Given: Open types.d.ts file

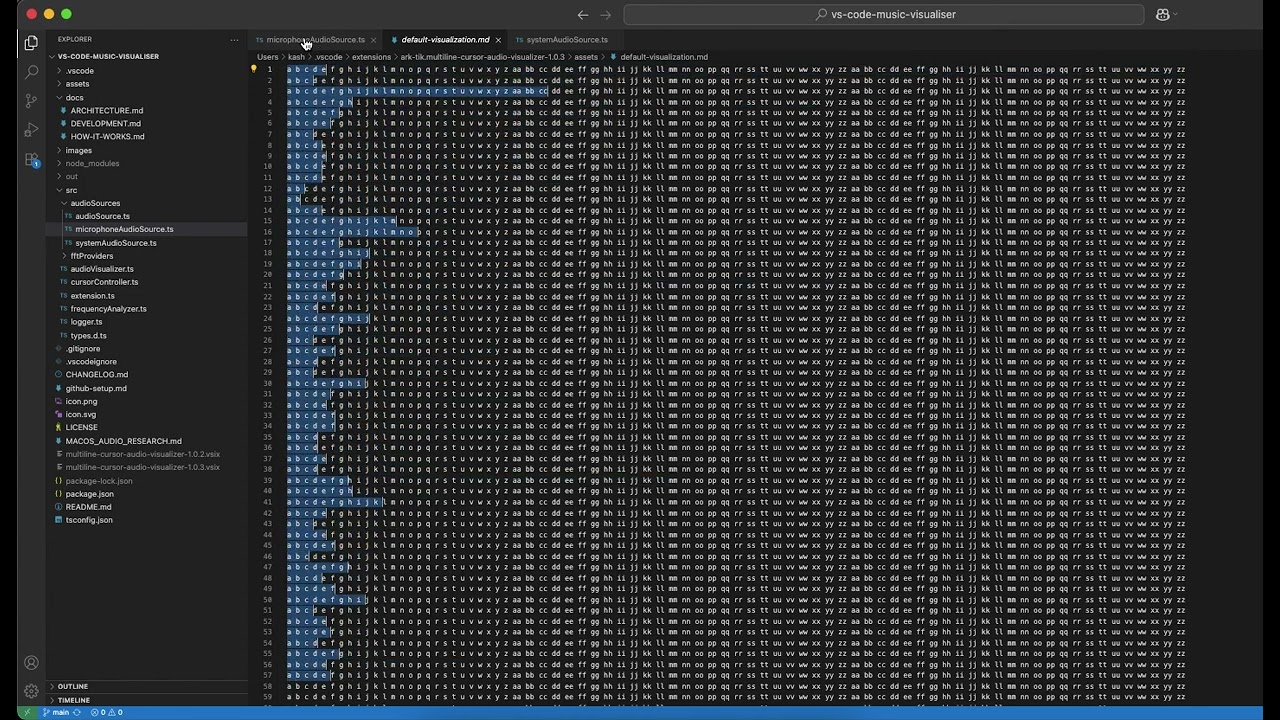Looking at the screenshot, I should pyautogui.click(x=88, y=336).
